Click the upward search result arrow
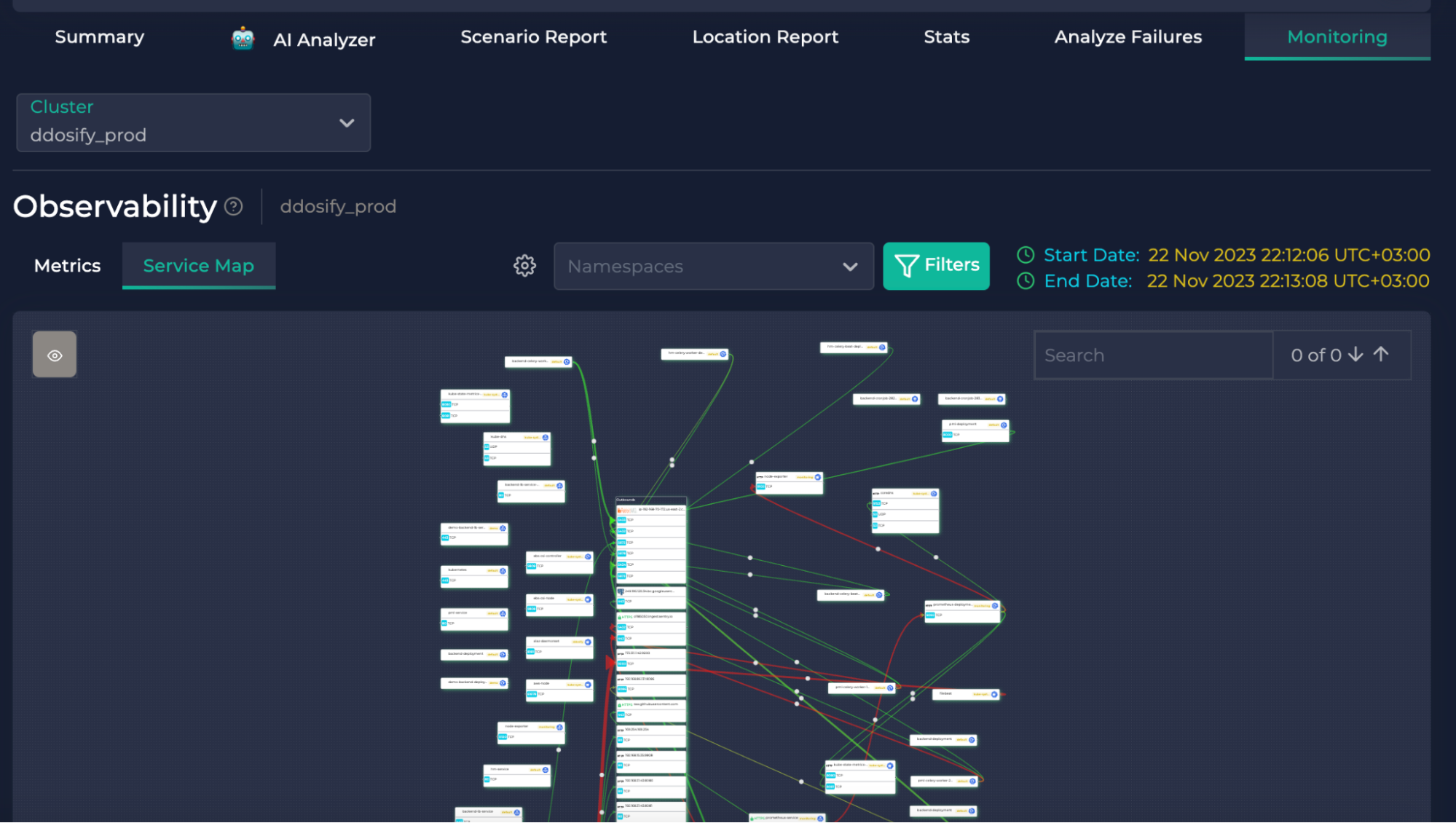 click(1383, 355)
